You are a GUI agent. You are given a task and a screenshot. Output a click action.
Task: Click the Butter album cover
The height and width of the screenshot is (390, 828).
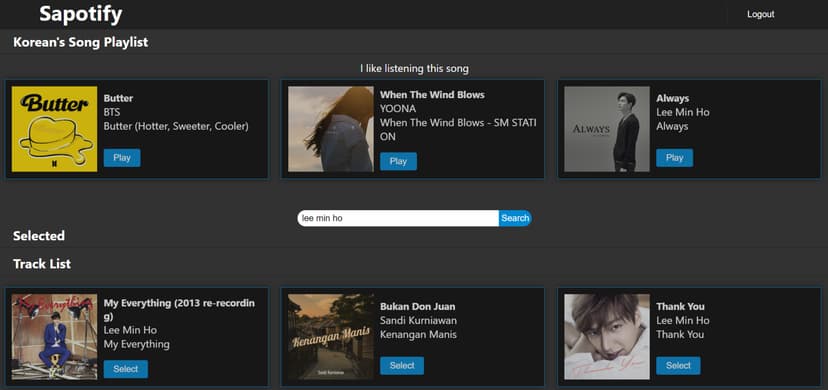[54, 129]
